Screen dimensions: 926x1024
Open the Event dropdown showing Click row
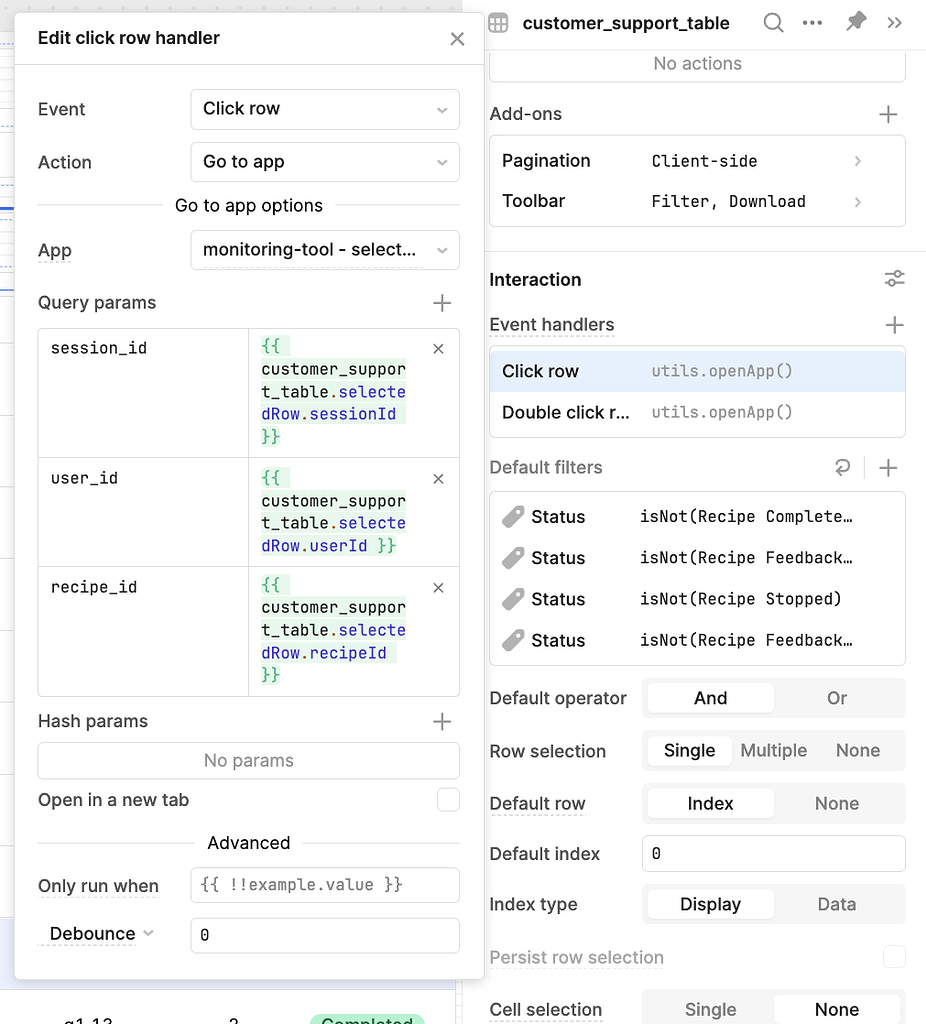[x=324, y=109]
